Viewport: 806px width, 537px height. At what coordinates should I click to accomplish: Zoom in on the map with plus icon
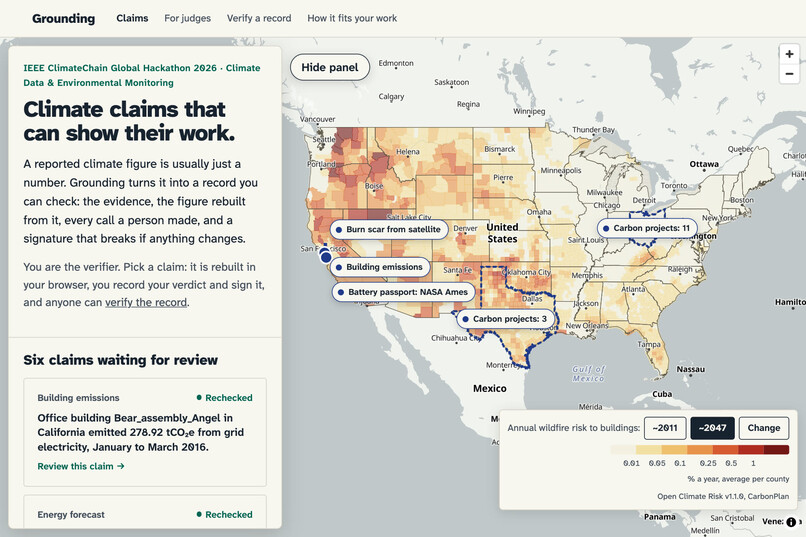pyautogui.click(x=789, y=54)
